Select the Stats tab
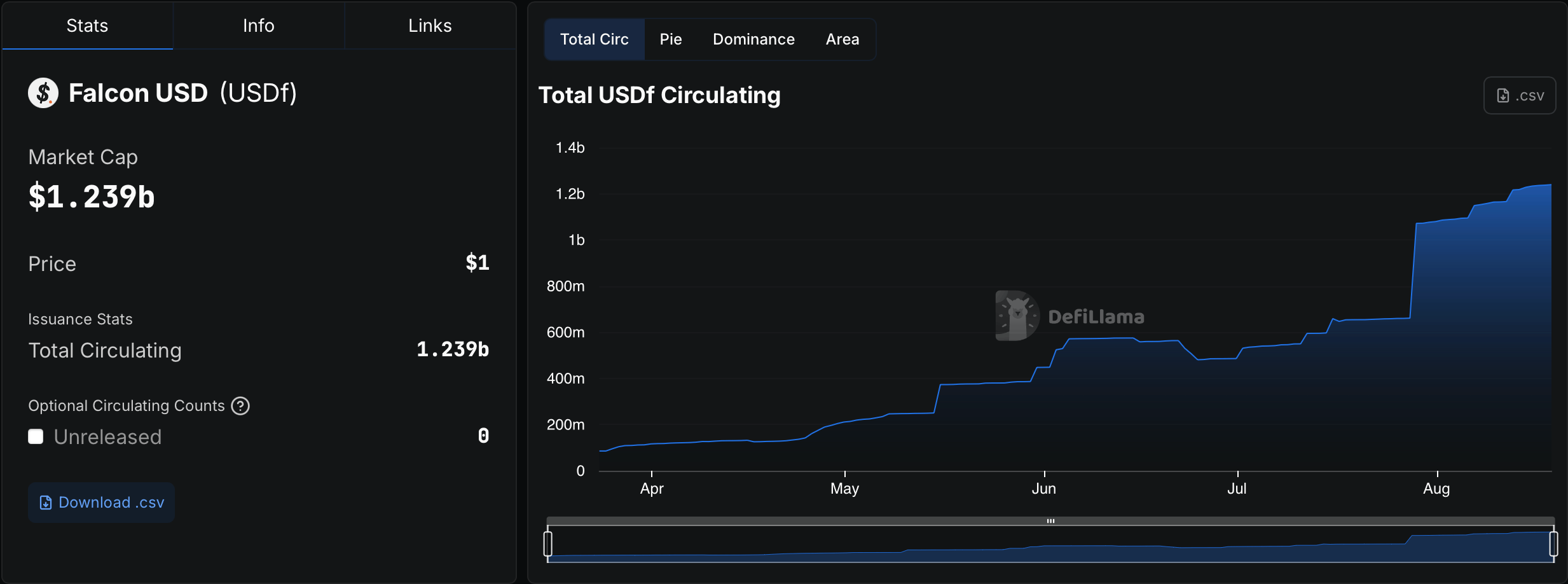This screenshot has width=1568, height=584. pos(87,25)
